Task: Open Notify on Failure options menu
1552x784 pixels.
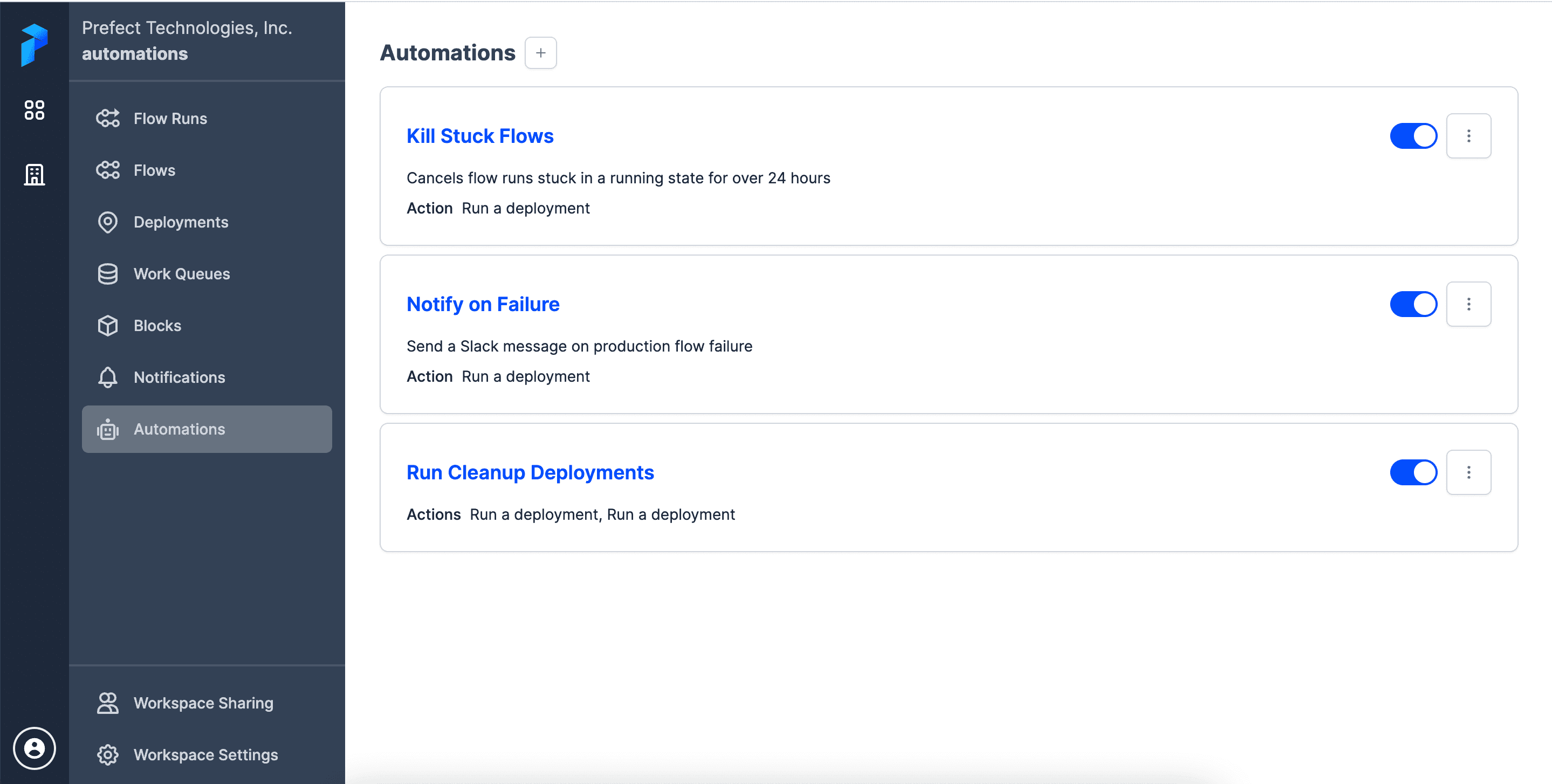Action: (1468, 304)
